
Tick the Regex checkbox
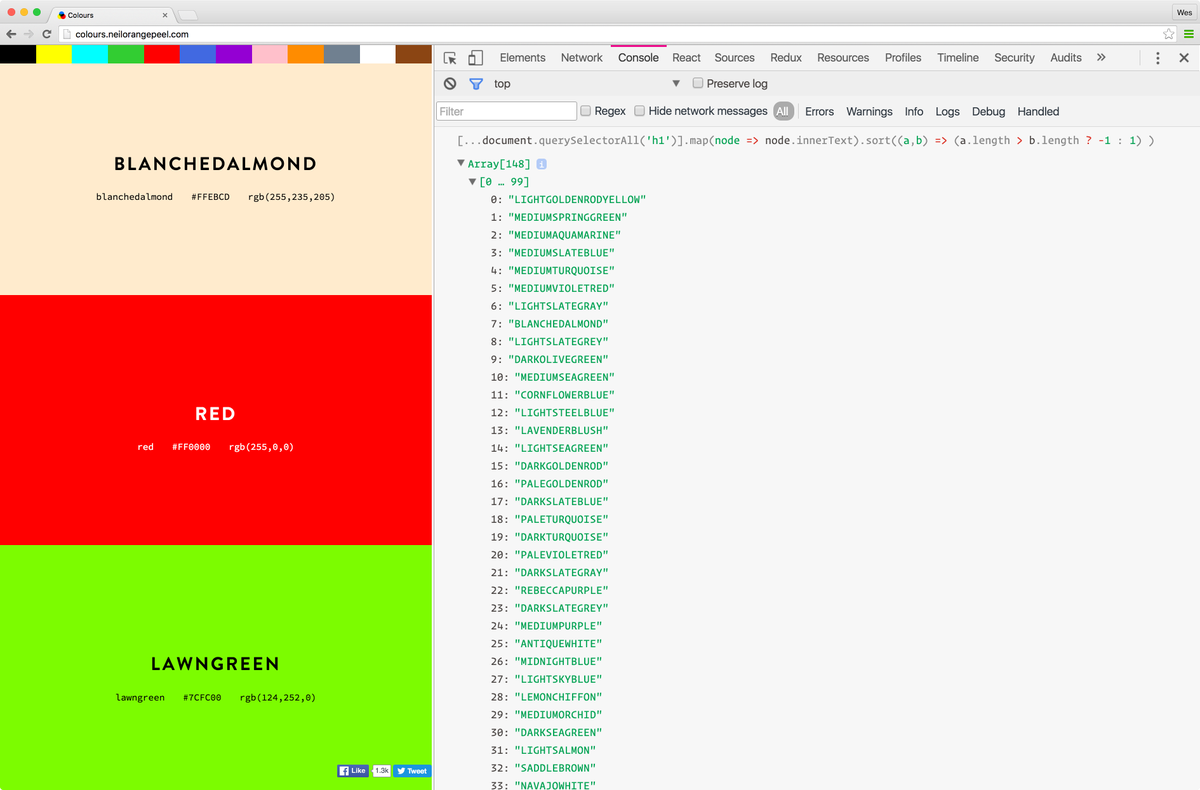point(586,111)
